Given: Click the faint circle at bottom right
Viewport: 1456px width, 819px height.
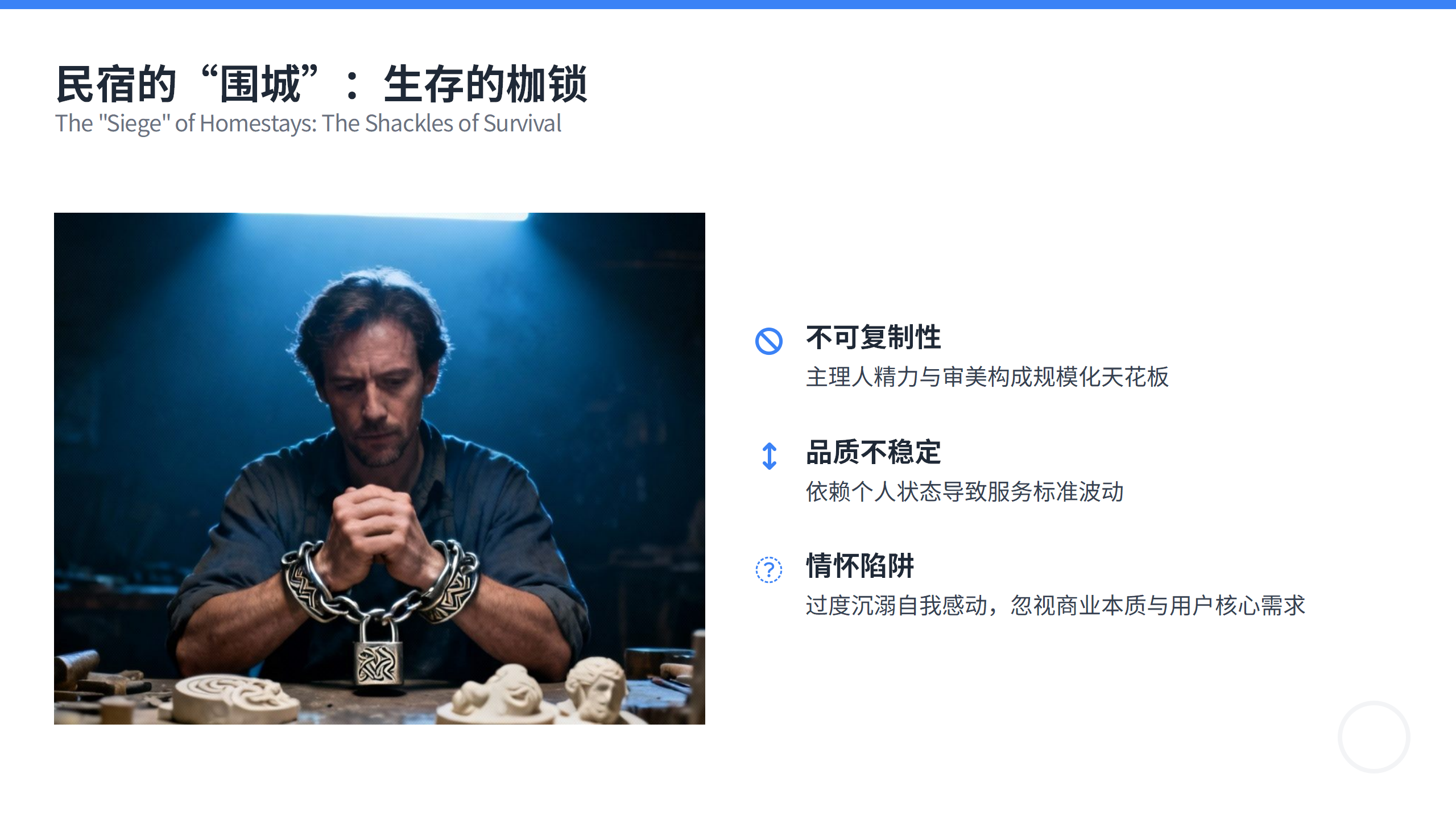Looking at the screenshot, I should click(x=1374, y=737).
